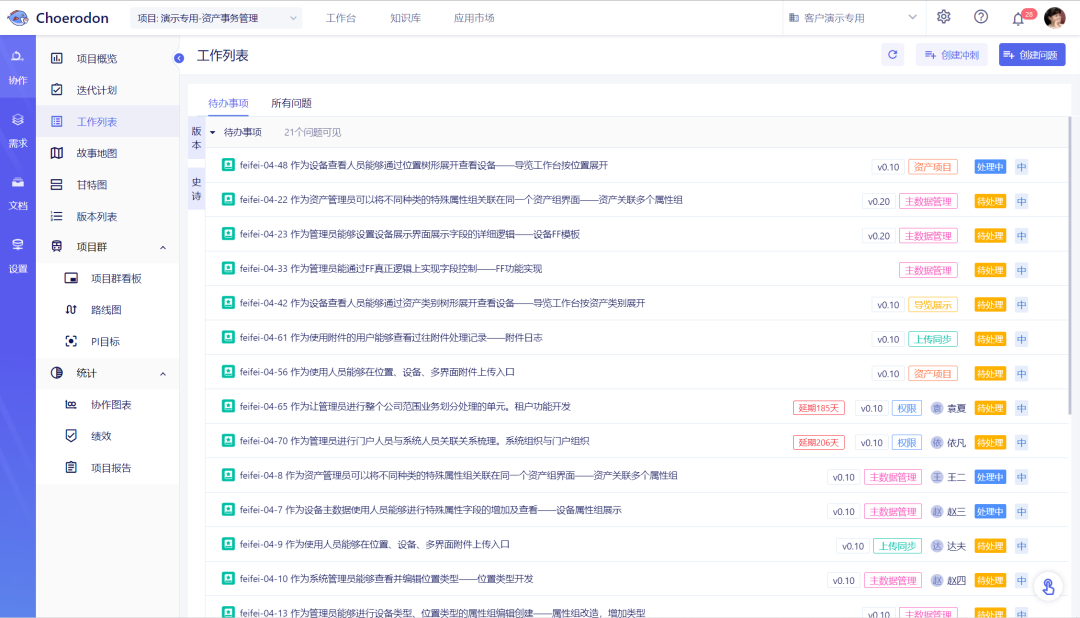Click 上传同步 epic tag on feifei-04-61
This screenshot has height=618, width=1080.
point(933,339)
